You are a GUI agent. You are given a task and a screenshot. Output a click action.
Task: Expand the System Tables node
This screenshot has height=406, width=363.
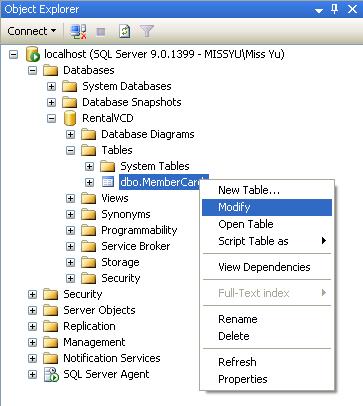(x=89, y=166)
